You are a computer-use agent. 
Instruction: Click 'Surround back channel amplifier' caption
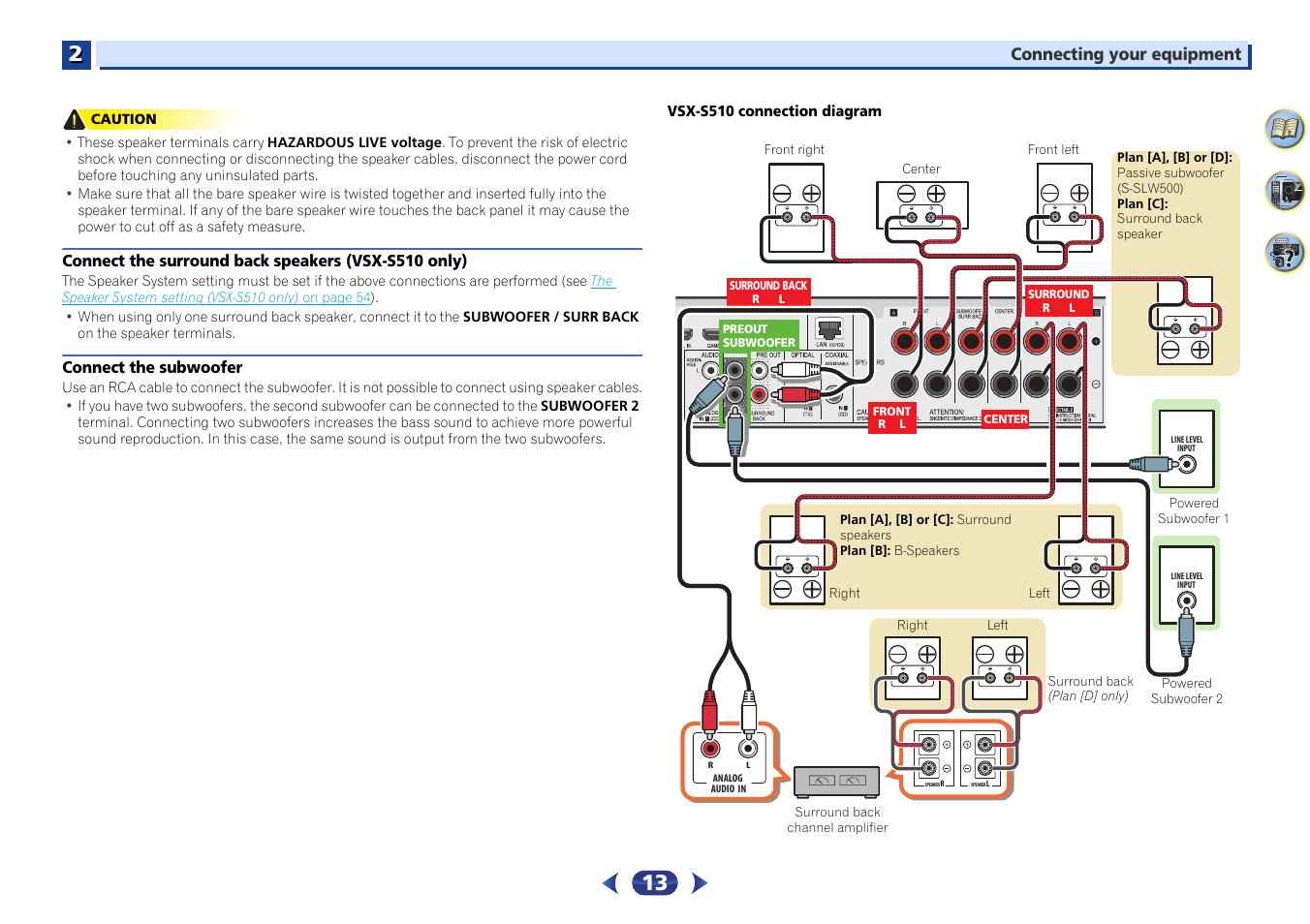coord(837,819)
